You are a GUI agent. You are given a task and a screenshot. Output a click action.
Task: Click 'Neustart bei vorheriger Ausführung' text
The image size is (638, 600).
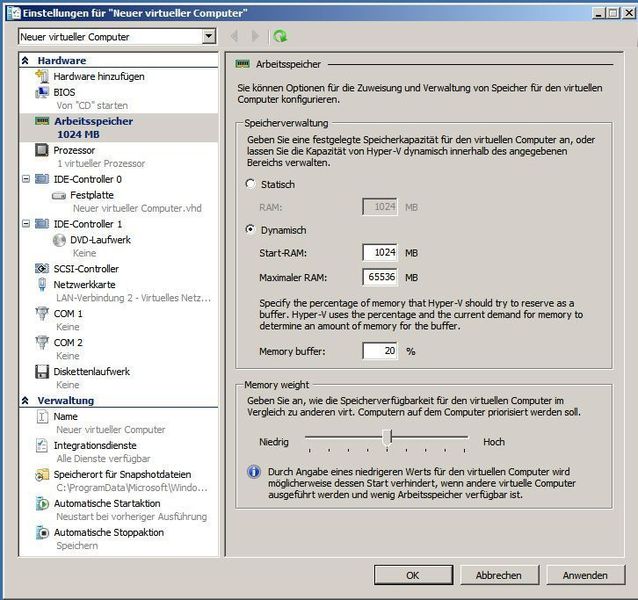tap(131, 517)
